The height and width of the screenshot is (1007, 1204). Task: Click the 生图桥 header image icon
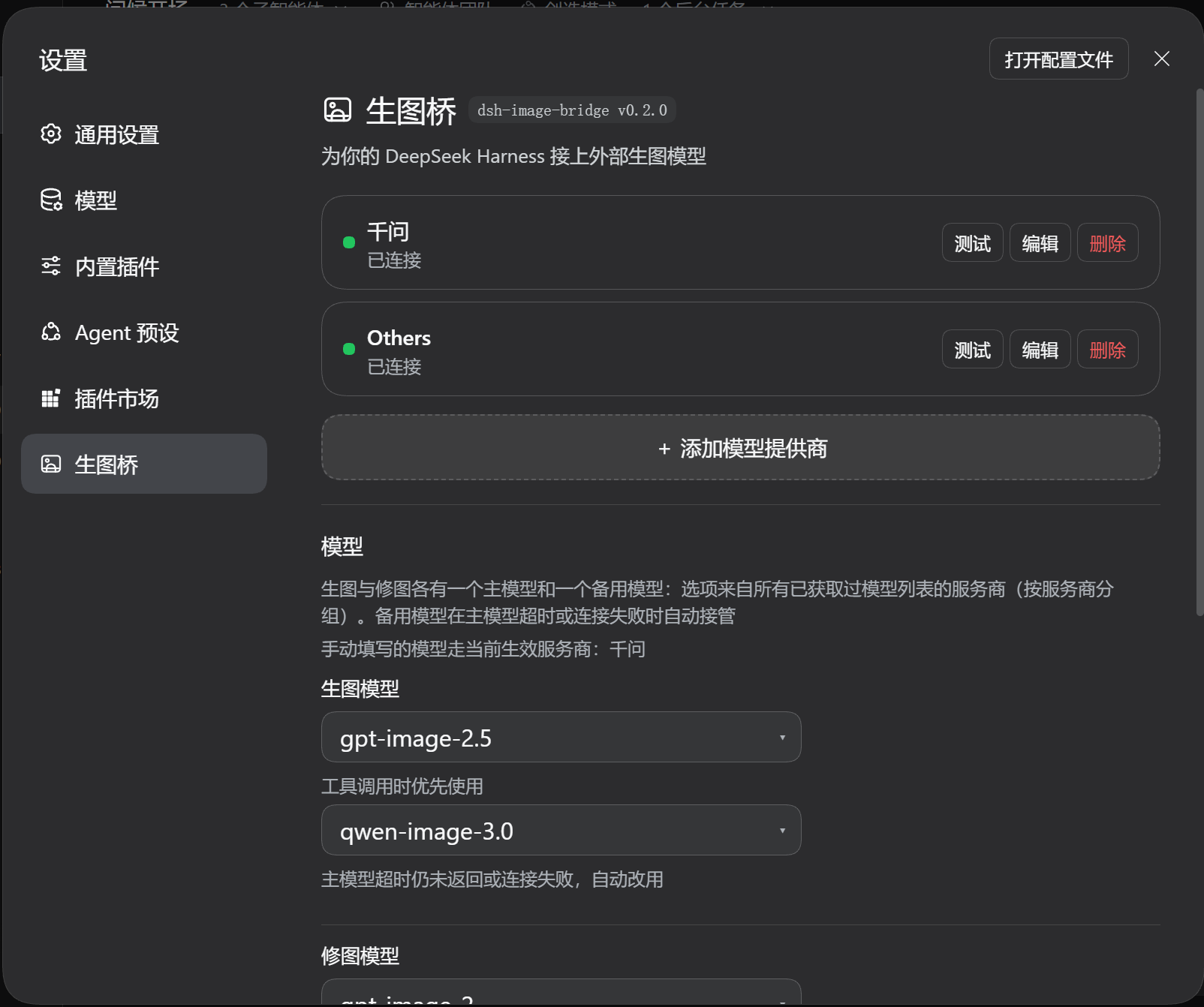pos(338,110)
